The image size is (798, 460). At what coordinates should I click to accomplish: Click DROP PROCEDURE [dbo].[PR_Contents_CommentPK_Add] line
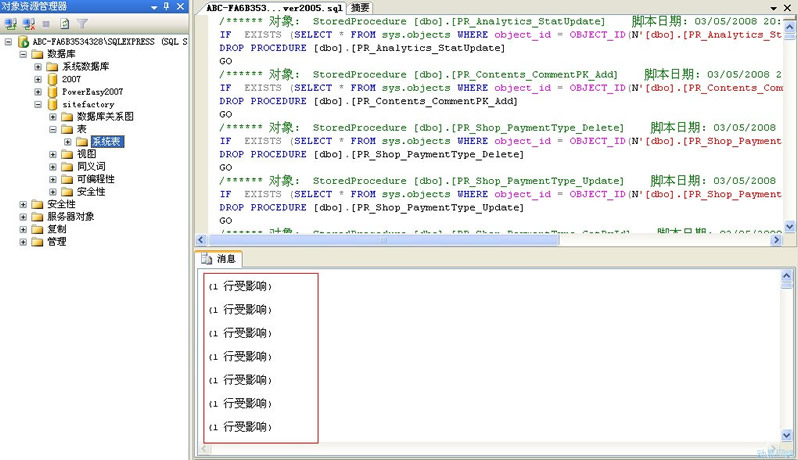[x=368, y=101]
